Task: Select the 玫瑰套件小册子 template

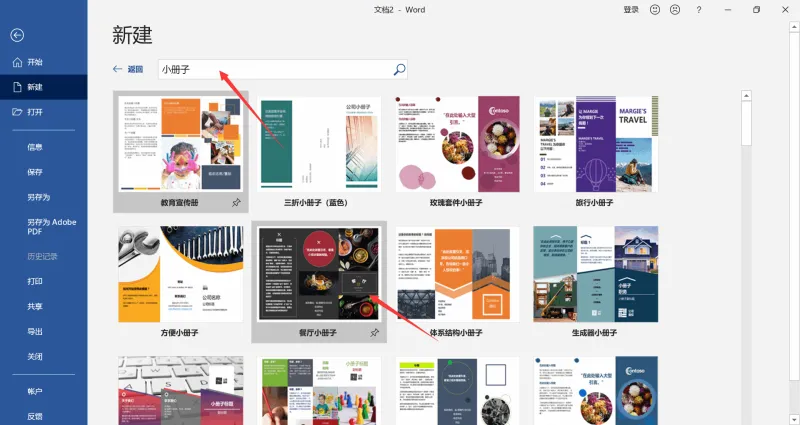Action: (x=458, y=144)
